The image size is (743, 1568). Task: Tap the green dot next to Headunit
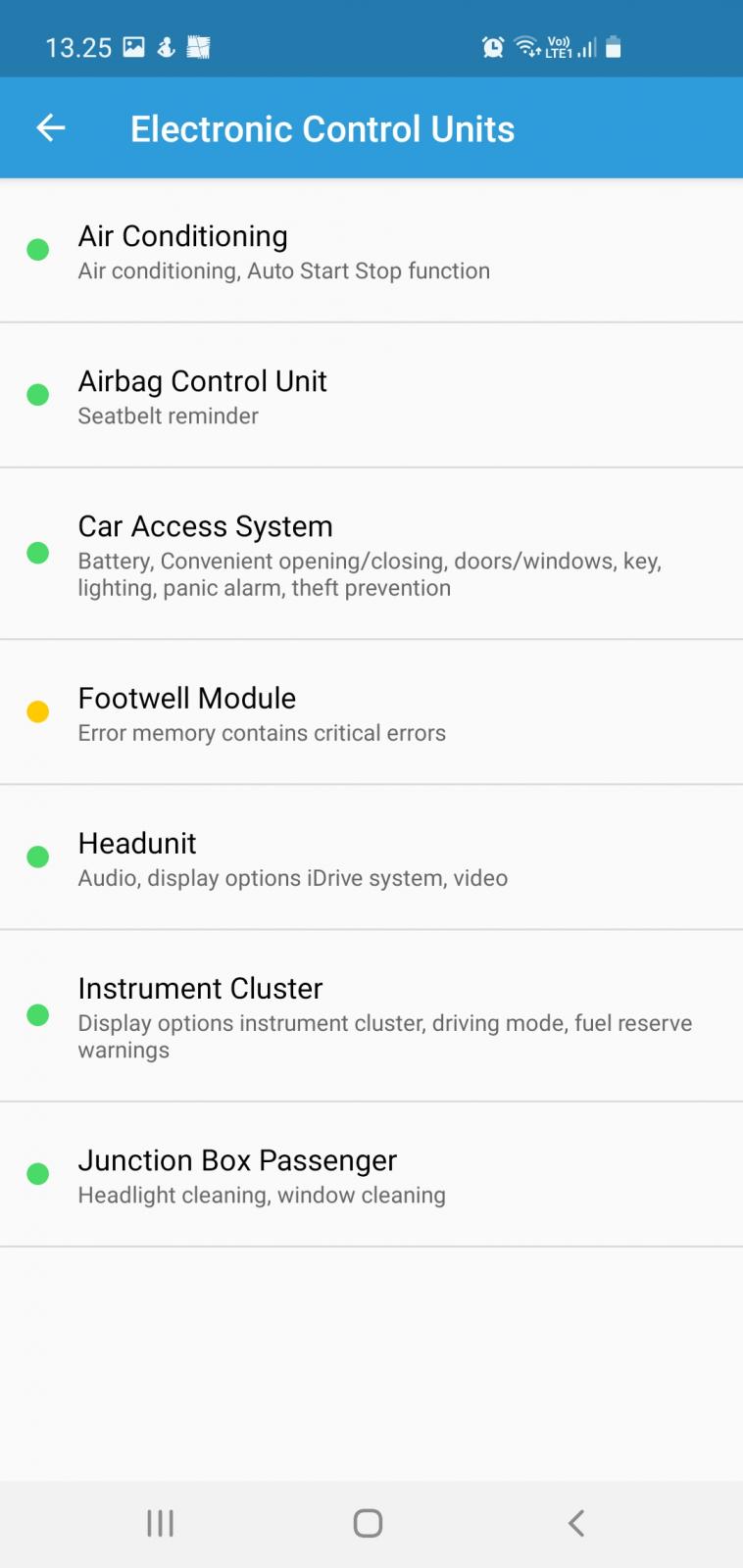pyautogui.click(x=38, y=857)
